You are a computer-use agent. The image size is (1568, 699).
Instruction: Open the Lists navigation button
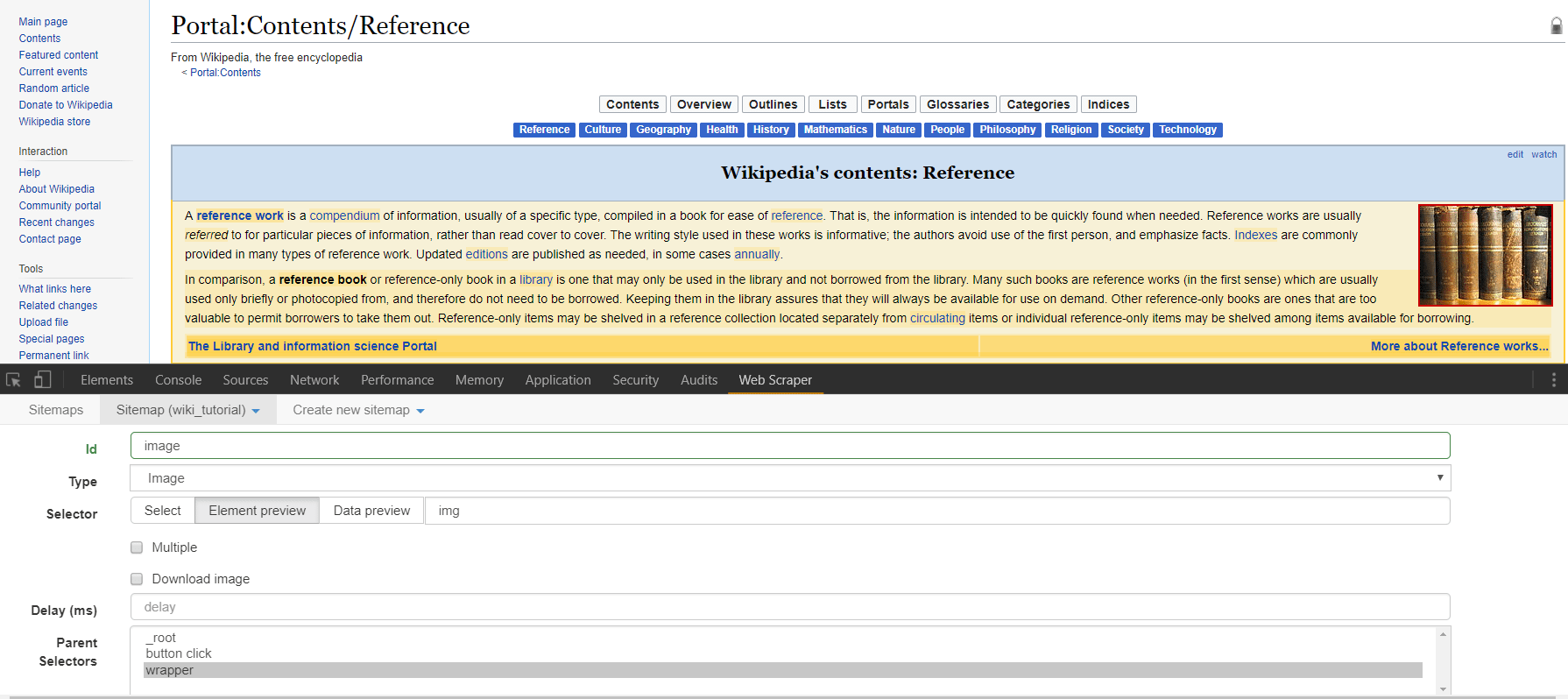832,104
